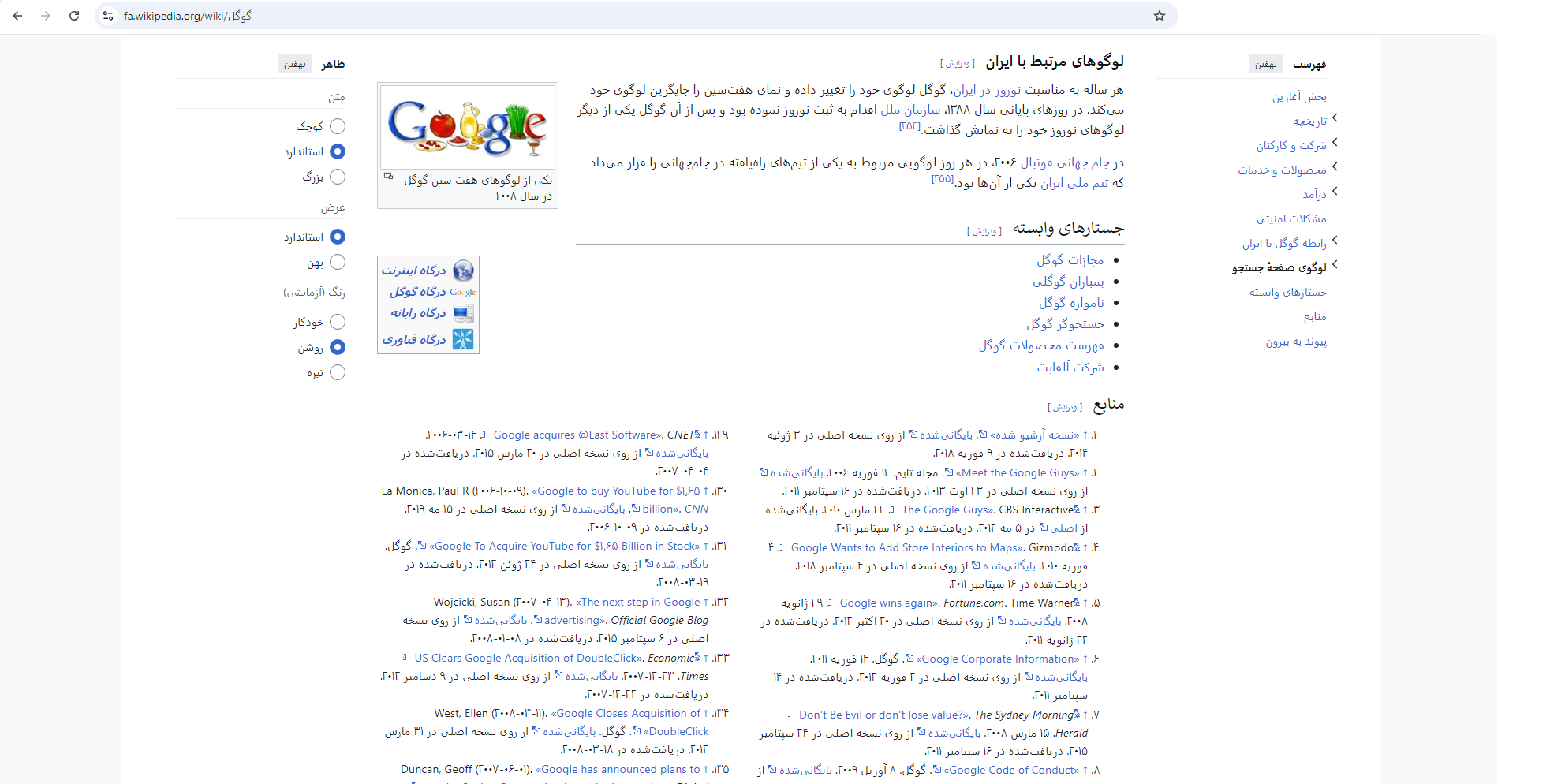Open the نوروز در ایران link
This screenshot has width=1565, height=784.
[x=986, y=90]
